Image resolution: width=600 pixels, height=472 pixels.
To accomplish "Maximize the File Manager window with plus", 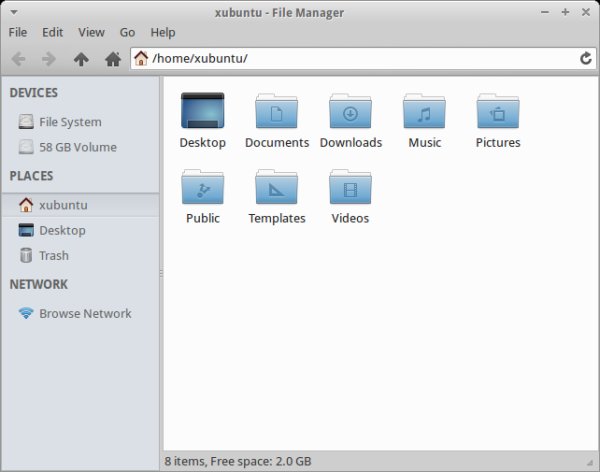I will pos(565,12).
